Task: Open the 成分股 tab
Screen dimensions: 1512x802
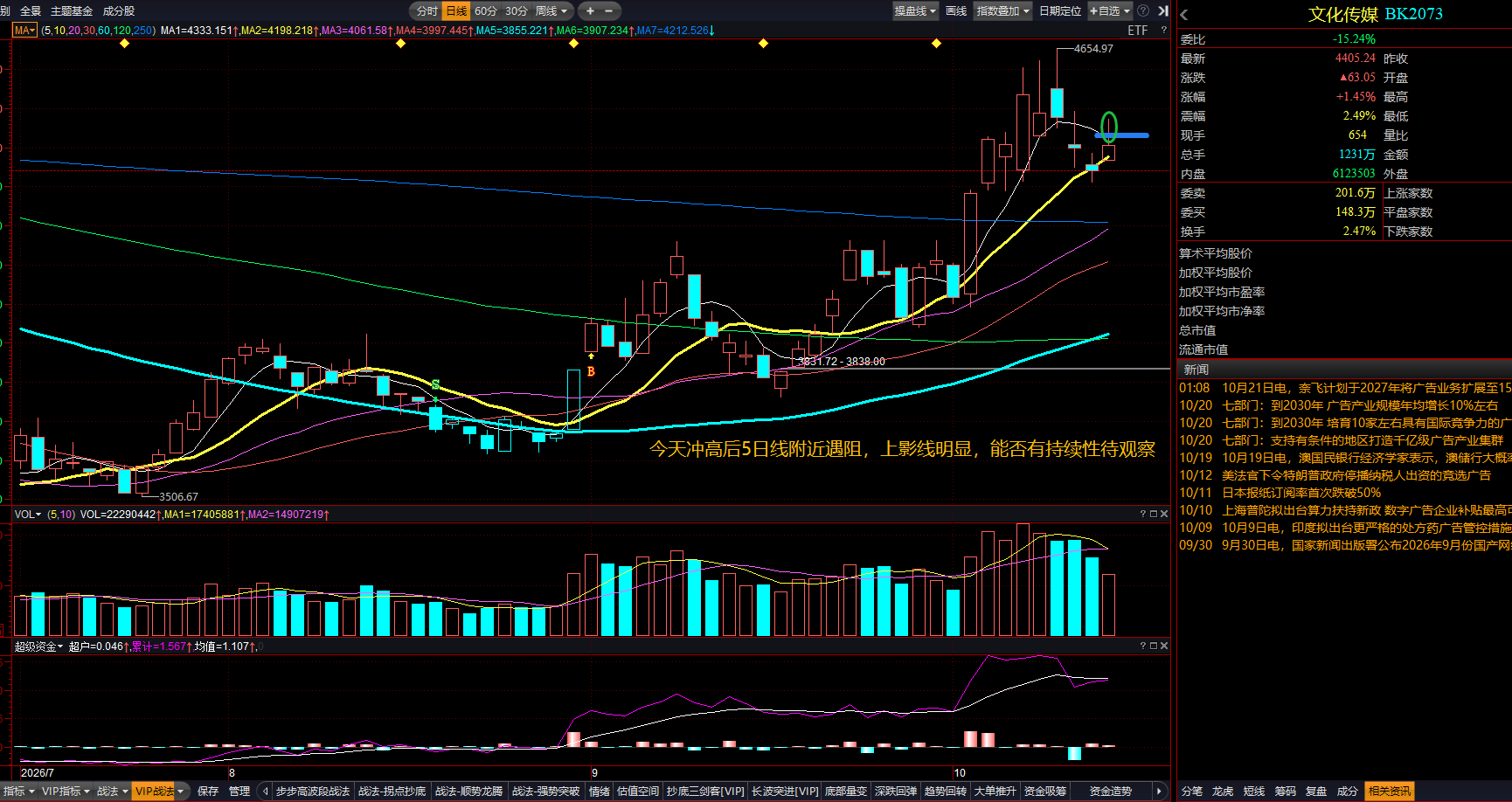Action: 119,11
